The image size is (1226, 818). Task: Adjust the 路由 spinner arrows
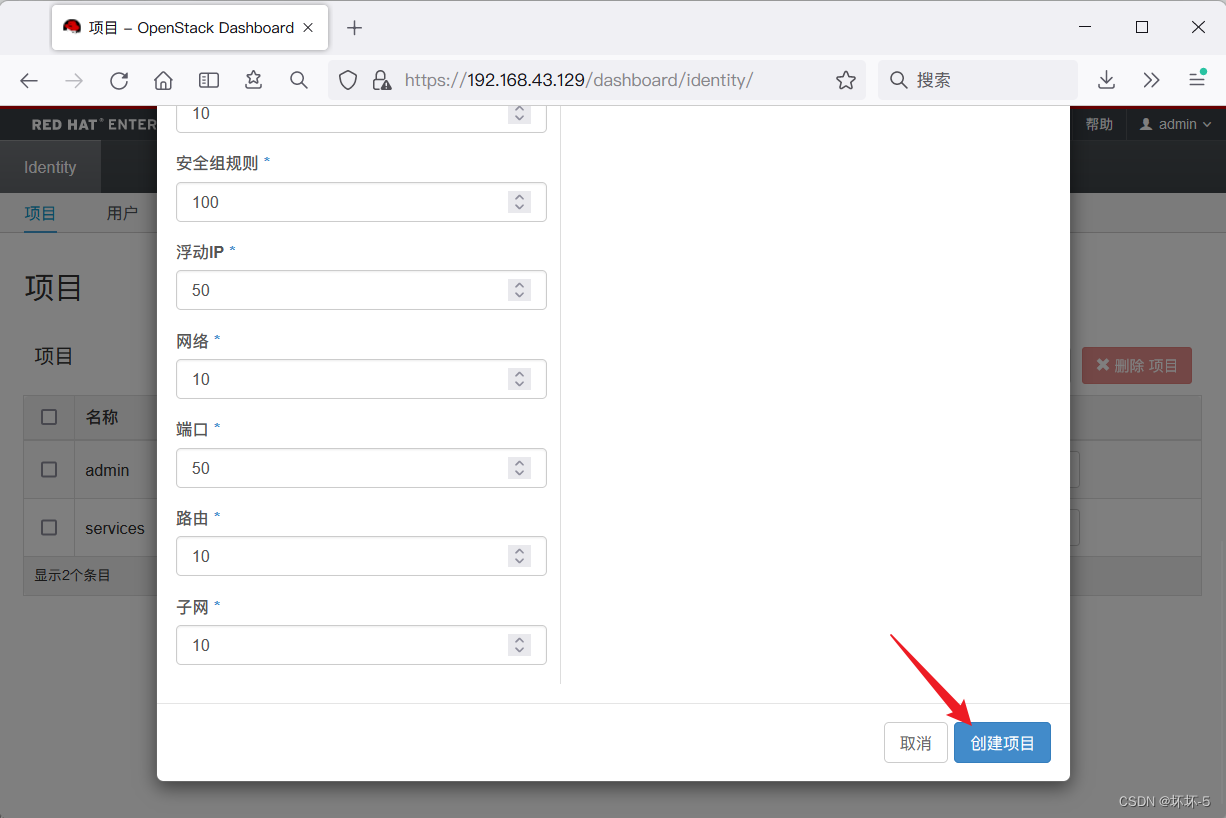pyautogui.click(x=519, y=556)
